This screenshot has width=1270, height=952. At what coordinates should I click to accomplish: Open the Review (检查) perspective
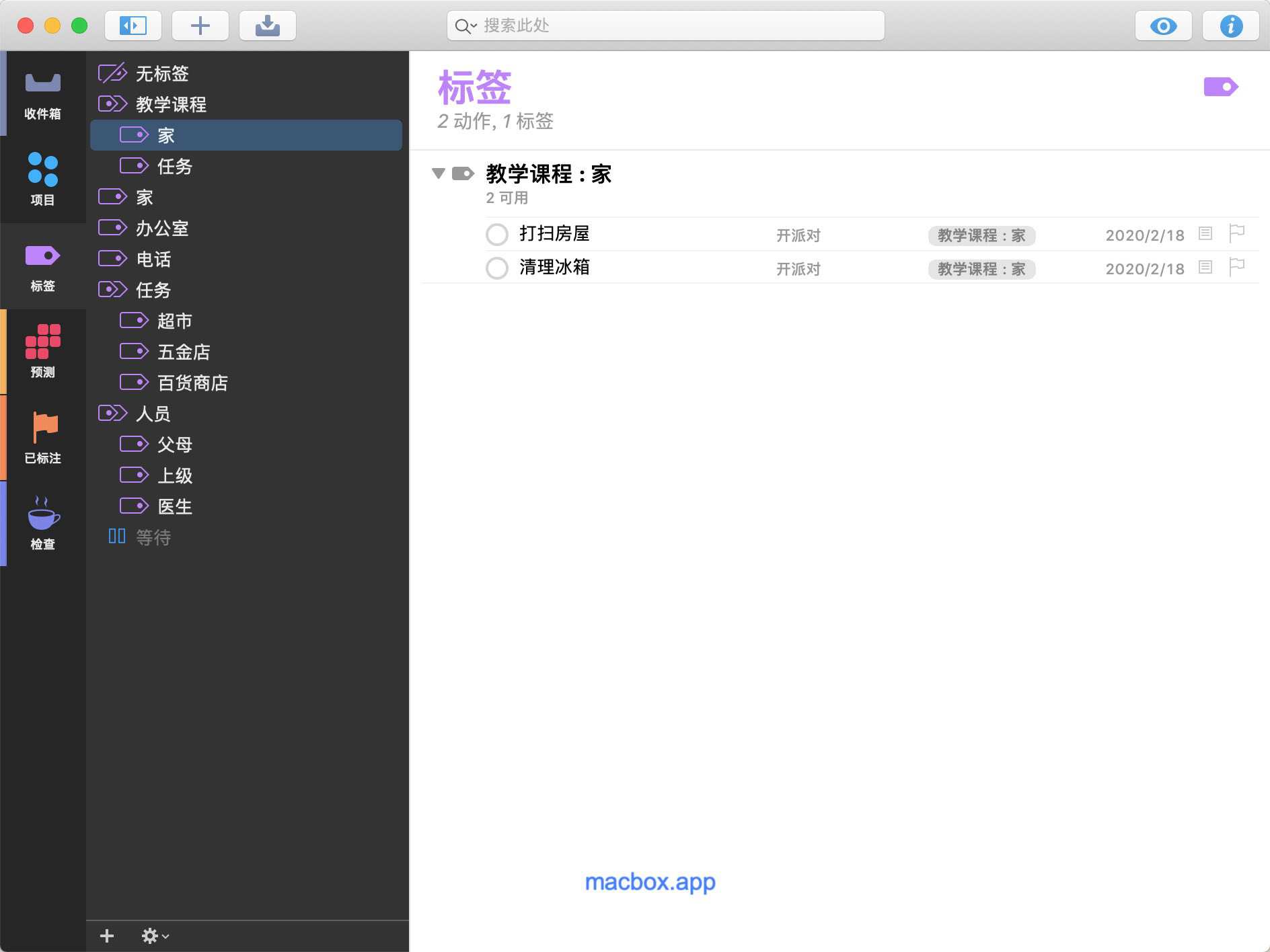42,523
